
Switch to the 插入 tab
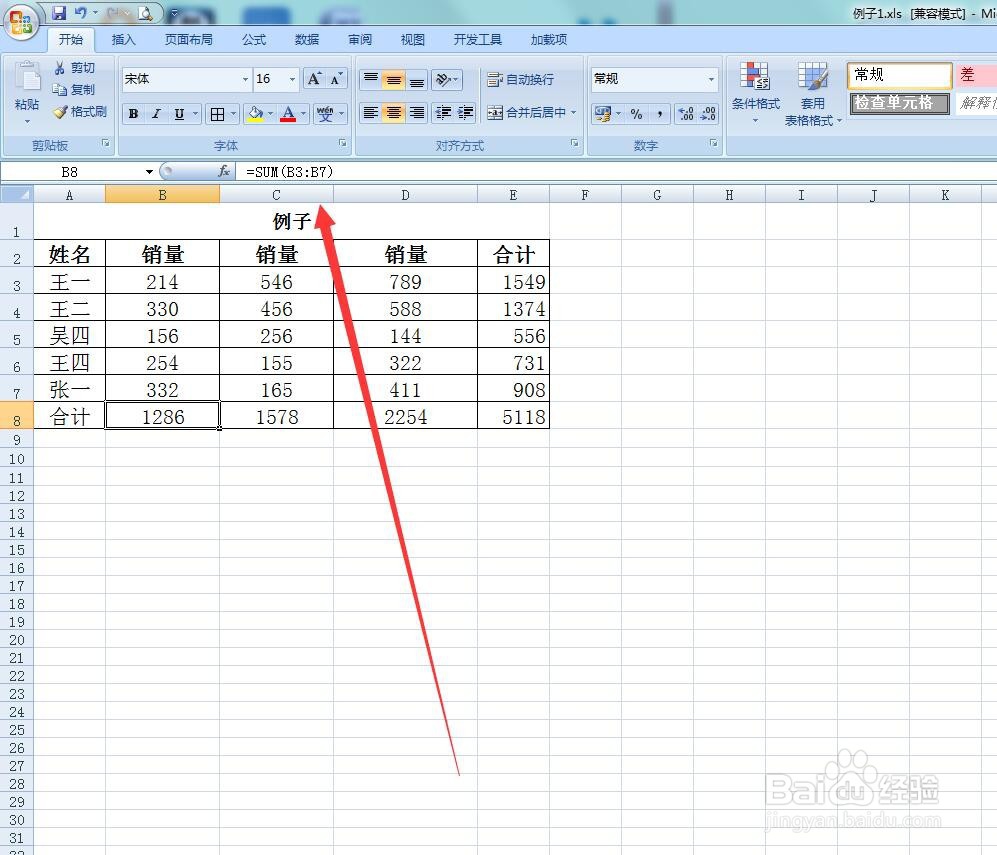pyautogui.click(x=123, y=39)
